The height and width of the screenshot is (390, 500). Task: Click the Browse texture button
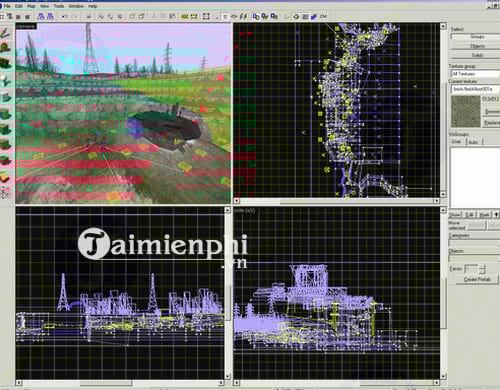point(492,112)
